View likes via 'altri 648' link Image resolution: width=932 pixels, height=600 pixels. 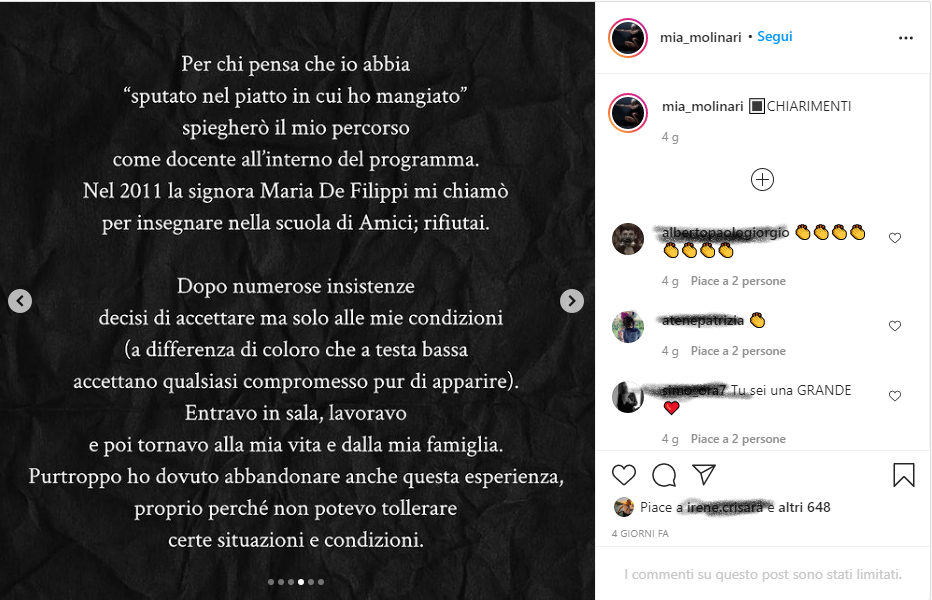pos(804,507)
